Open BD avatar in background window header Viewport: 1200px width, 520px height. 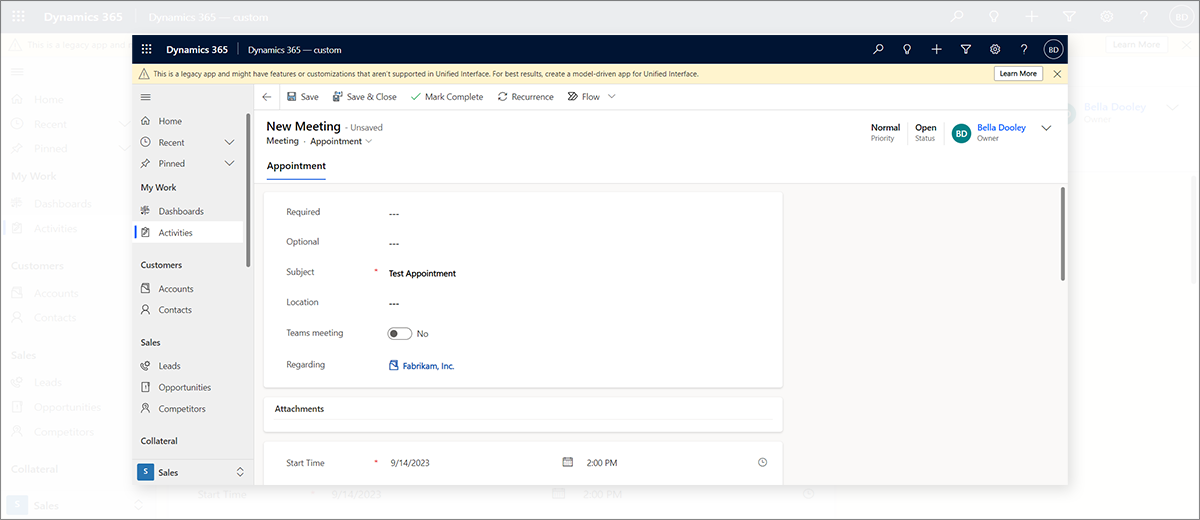(1181, 16)
